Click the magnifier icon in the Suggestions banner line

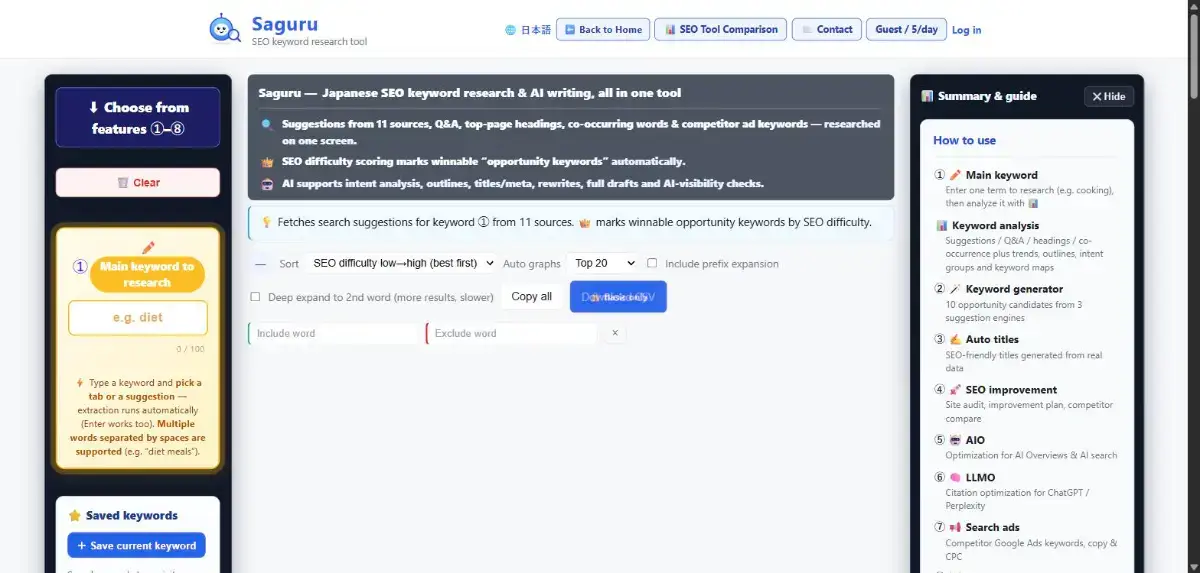tap(267, 125)
